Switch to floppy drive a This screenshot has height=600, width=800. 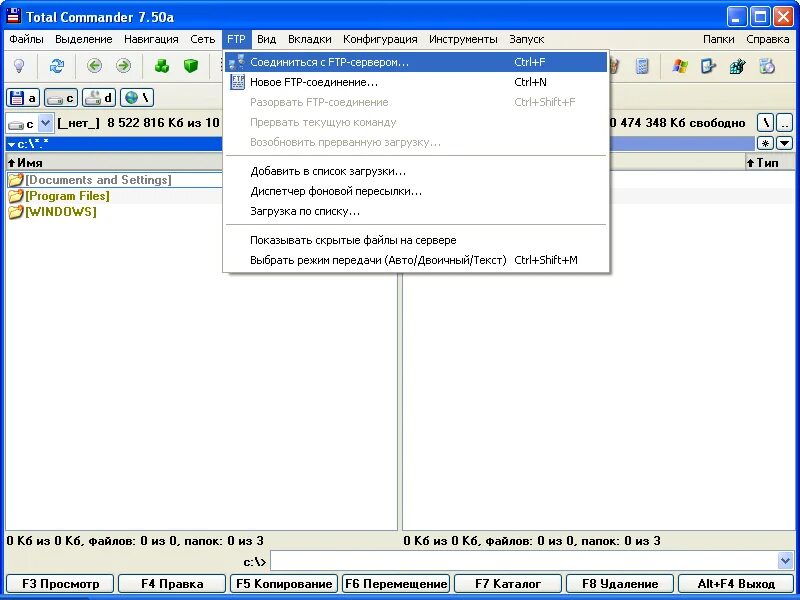[23, 97]
